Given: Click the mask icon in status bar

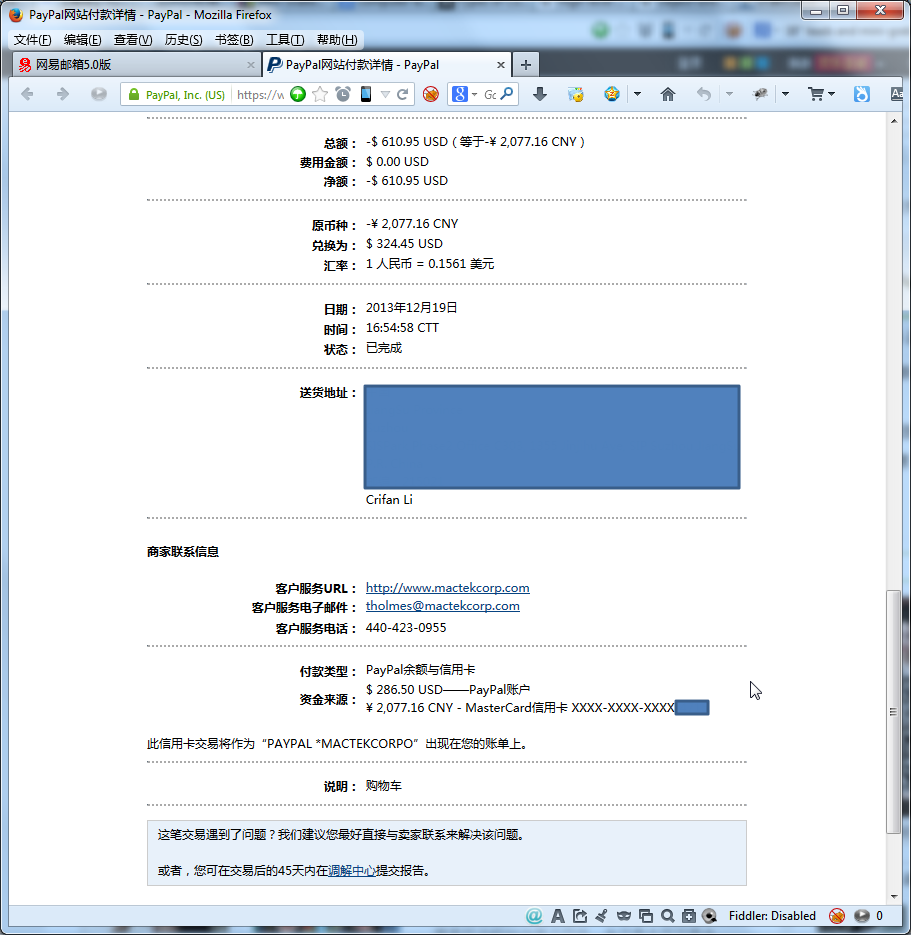Looking at the screenshot, I should 624,916.
